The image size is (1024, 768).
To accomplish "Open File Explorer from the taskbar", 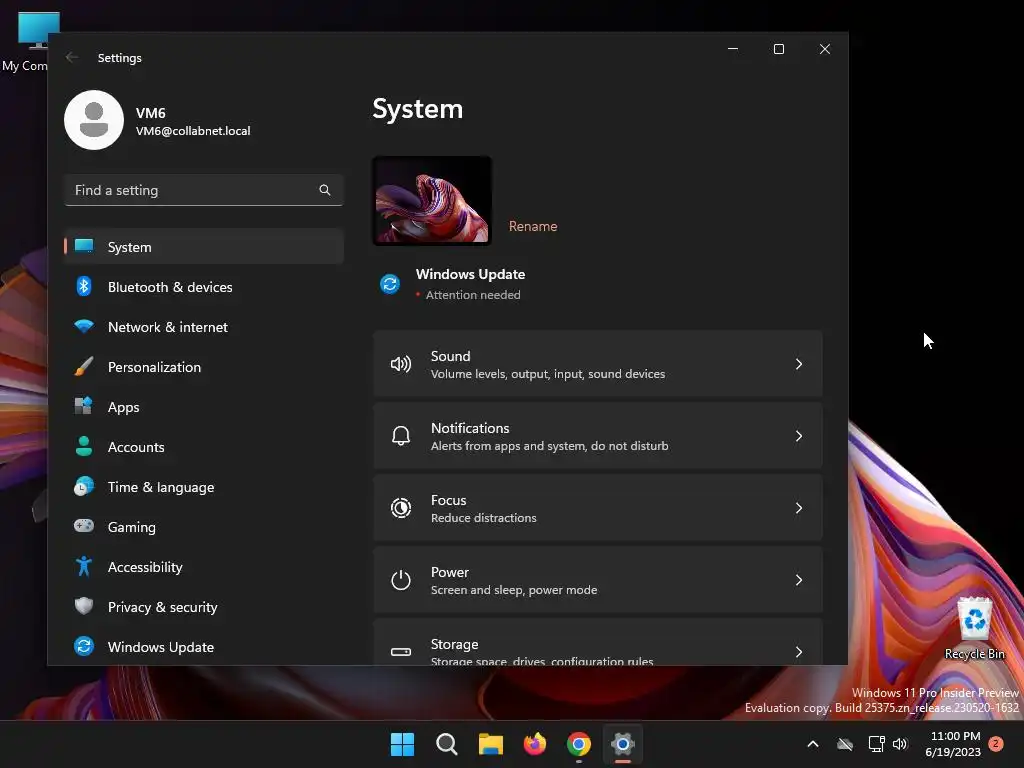I will coord(490,744).
